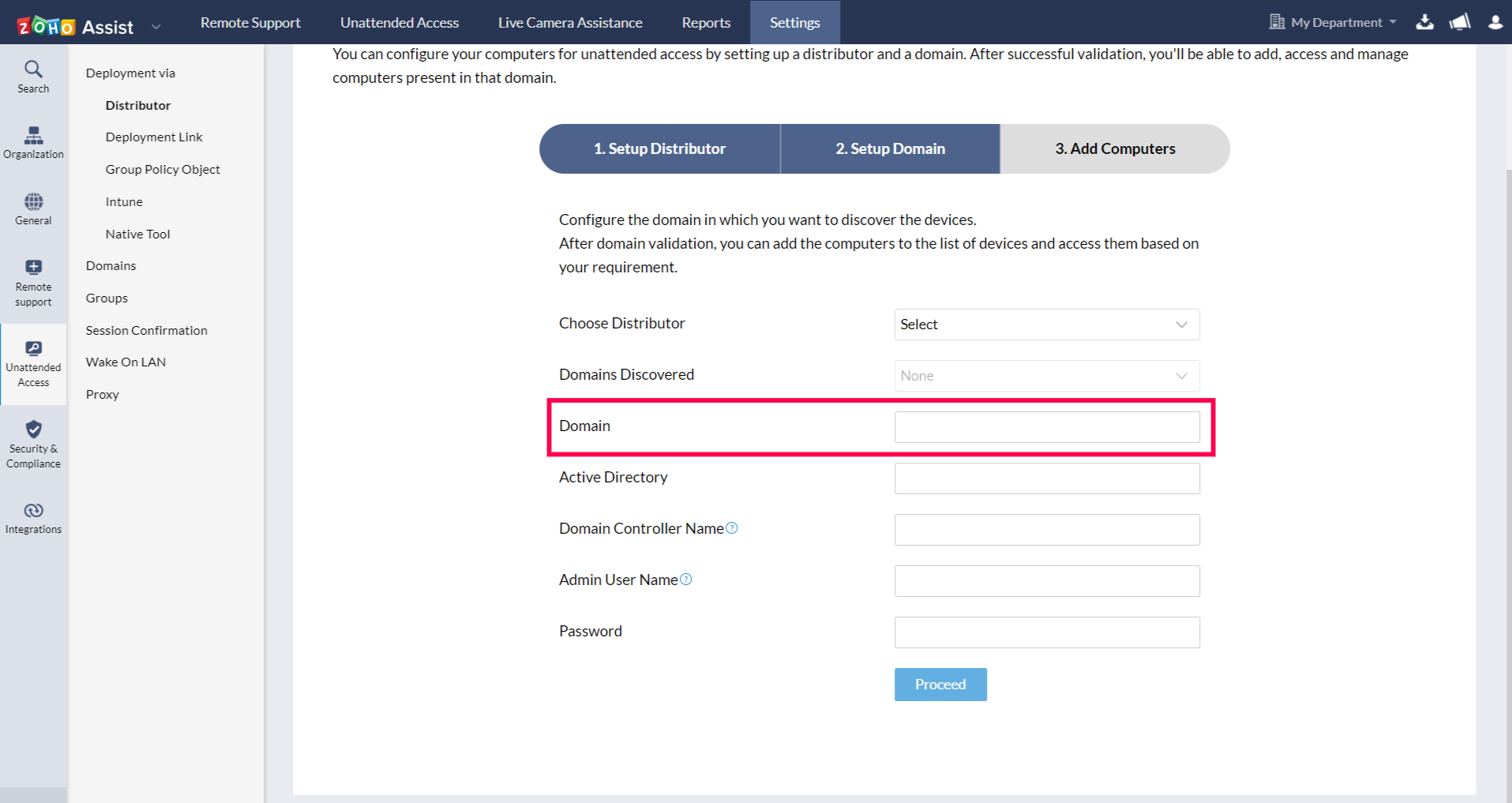This screenshot has width=1512, height=803.
Task: Click the help icon beside Domain Controller Name
Action: tap(733, 527)
